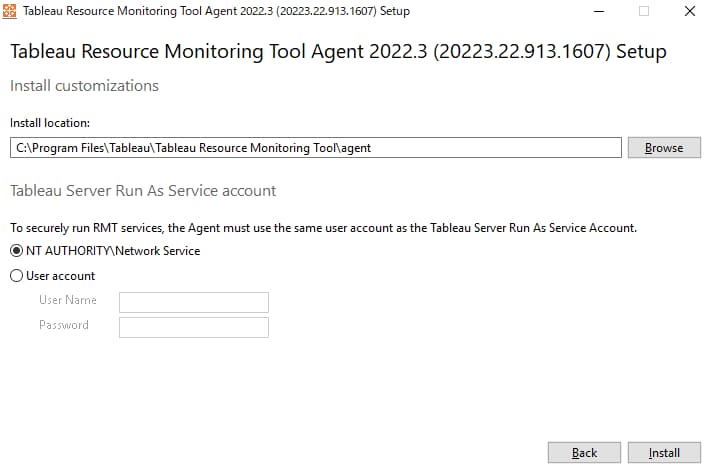Click the window title bar text
The image size is (711, 468).
pos(216,11)
